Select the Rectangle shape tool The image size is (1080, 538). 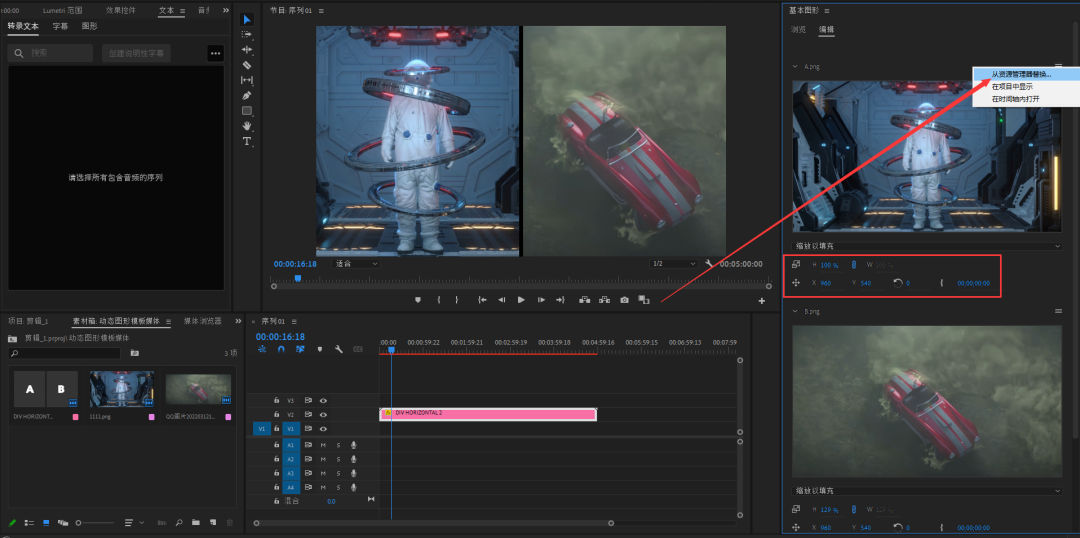247,110
